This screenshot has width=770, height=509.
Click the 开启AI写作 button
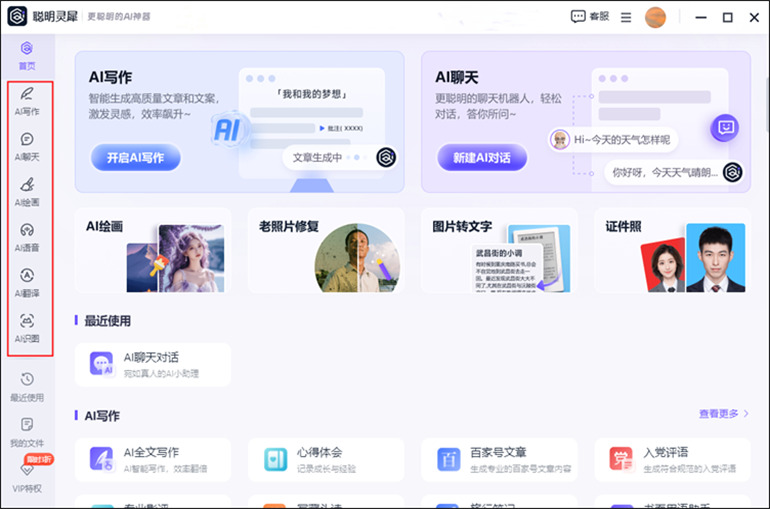pos(136,158)
